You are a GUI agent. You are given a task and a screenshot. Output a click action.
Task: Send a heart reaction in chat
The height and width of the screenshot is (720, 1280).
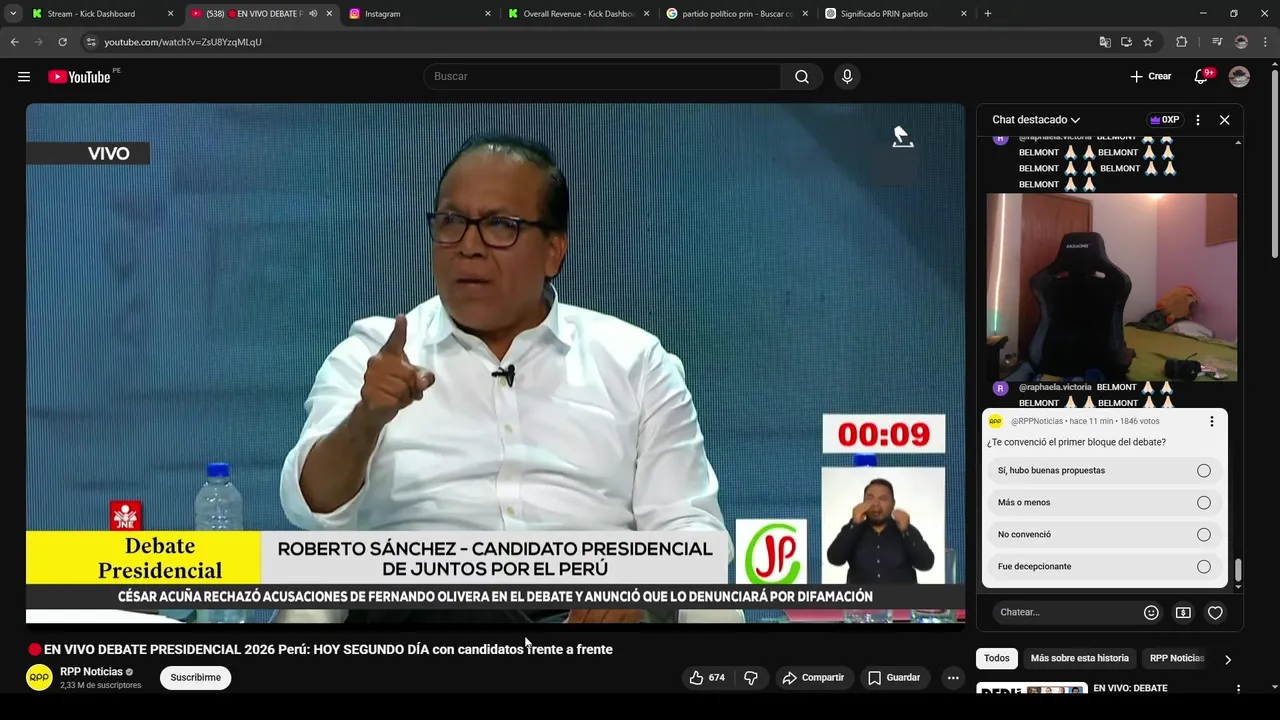[x=1215, y=612]
